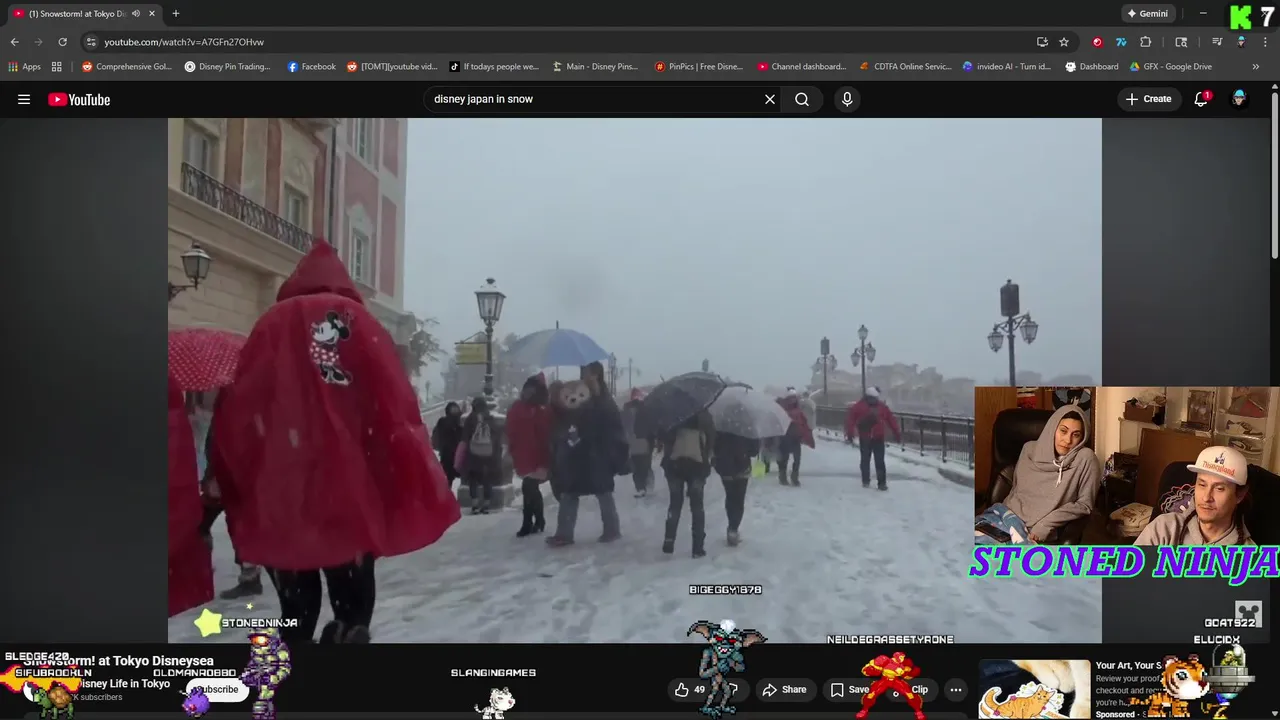Open the red circular extension icon
The height and width of the screenshot is (720, 1280).
(x=1097, y=42)
